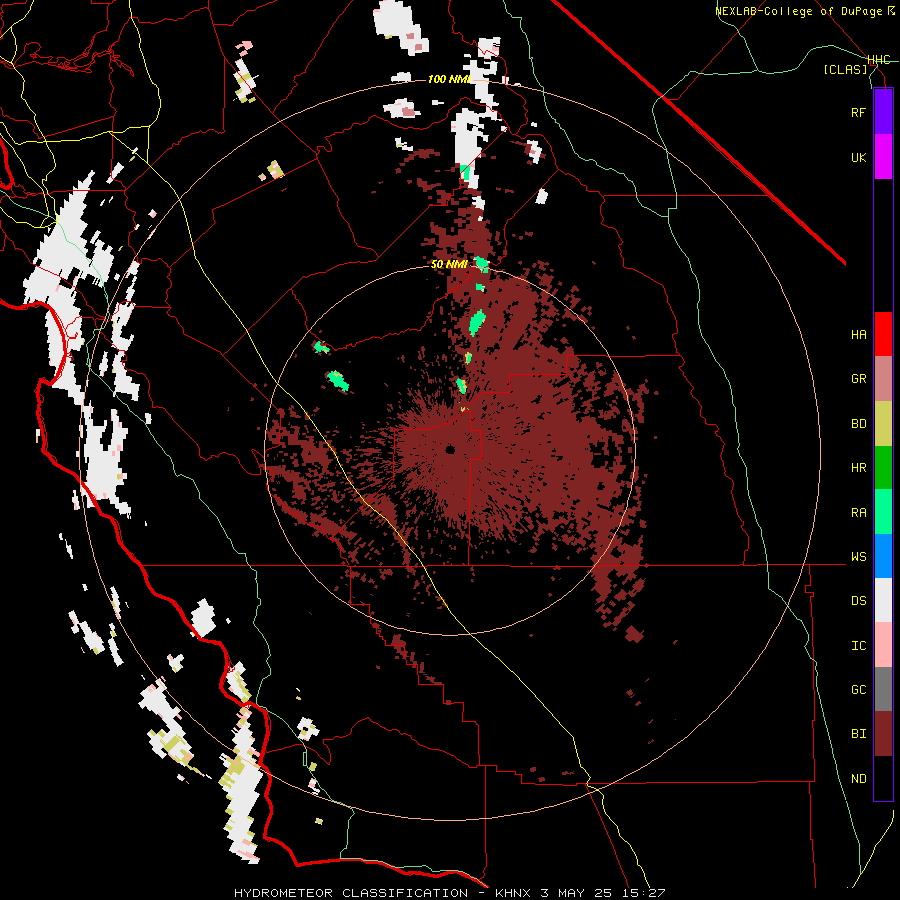Click the HR heavy rain green swatch

883,468
